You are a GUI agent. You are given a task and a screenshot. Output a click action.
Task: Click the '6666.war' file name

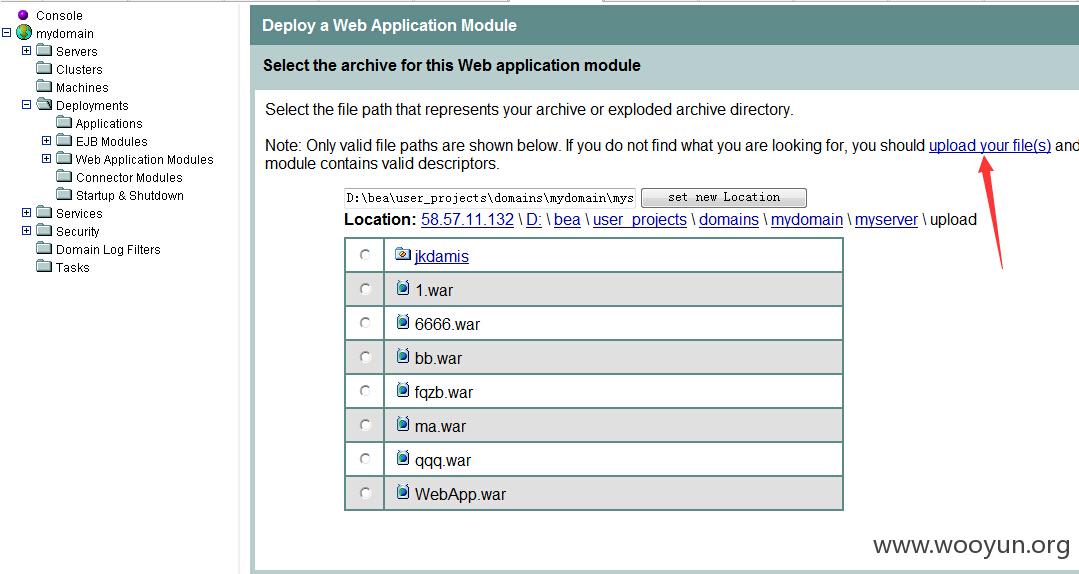coord(447,324)
